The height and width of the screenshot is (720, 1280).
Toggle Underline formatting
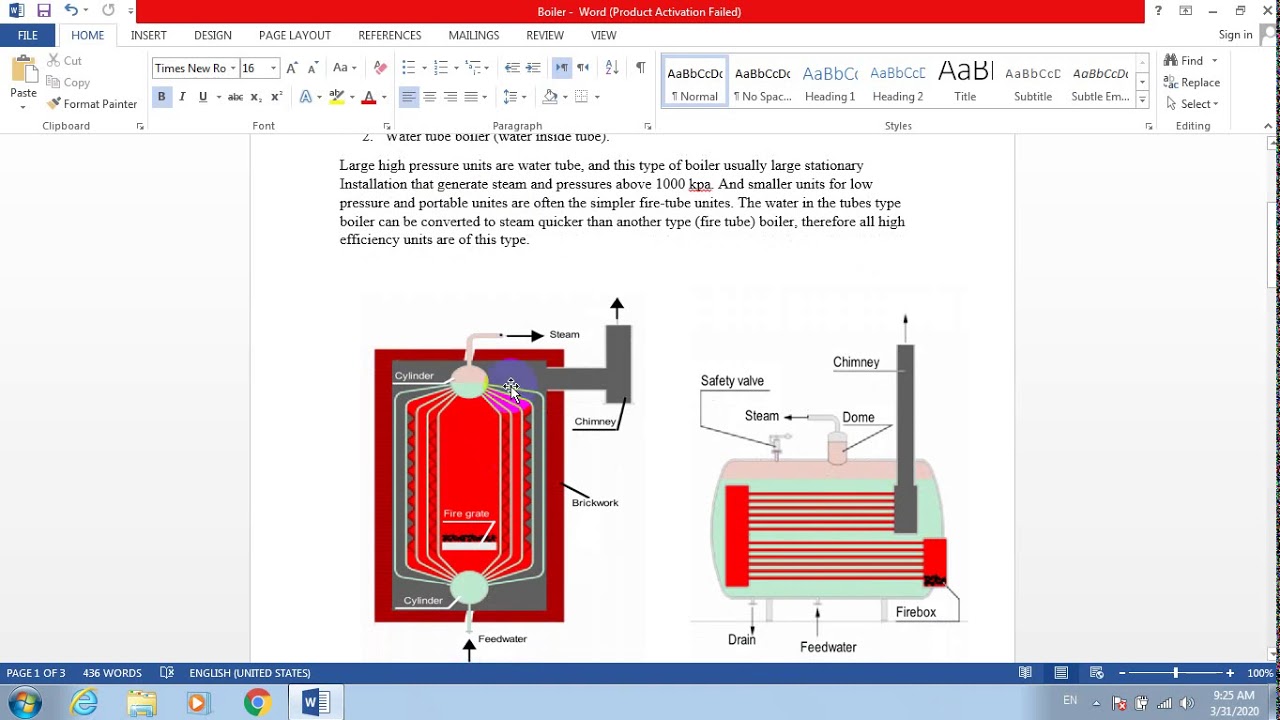tap(203, 97)
